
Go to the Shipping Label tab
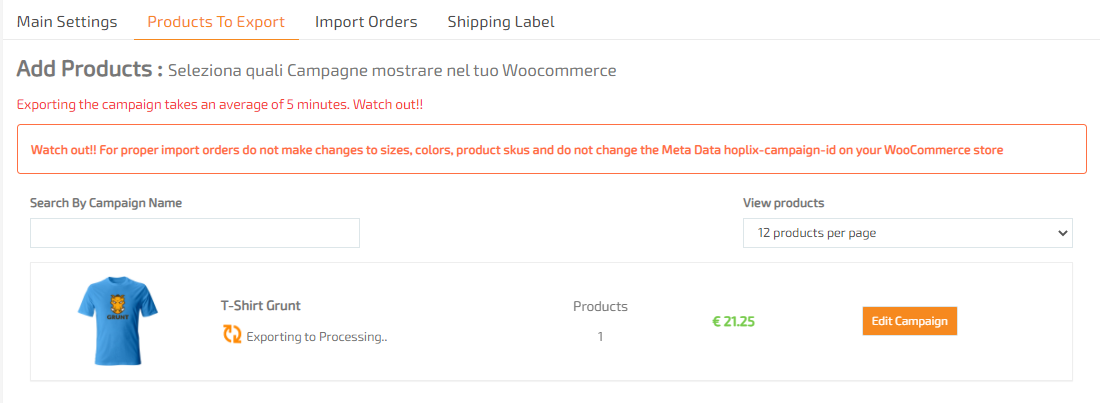(x=501, y=22)
